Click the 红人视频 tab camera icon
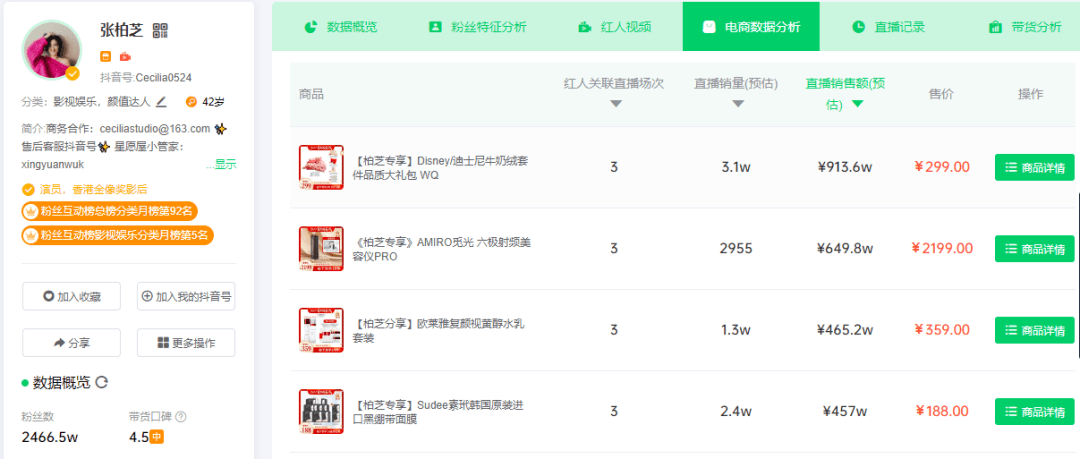1080x459 pixels. 584,28
